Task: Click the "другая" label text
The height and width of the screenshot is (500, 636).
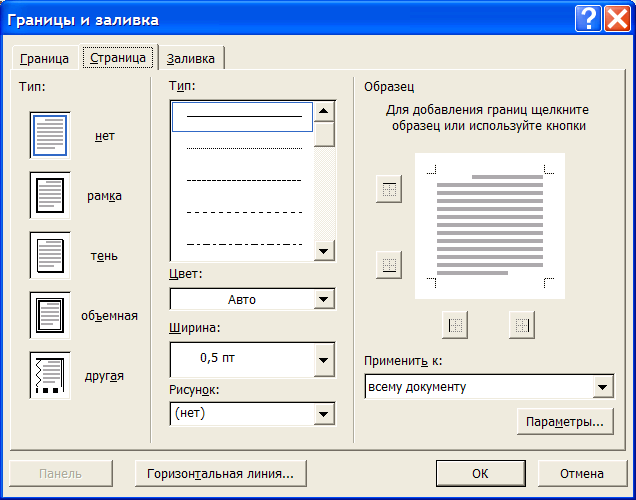Action: pyautogui.click(x=104, y=376)
